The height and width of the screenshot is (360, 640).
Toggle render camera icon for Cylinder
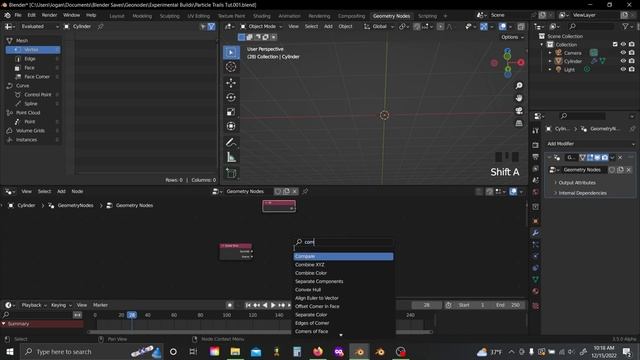[x=632, y=61]
